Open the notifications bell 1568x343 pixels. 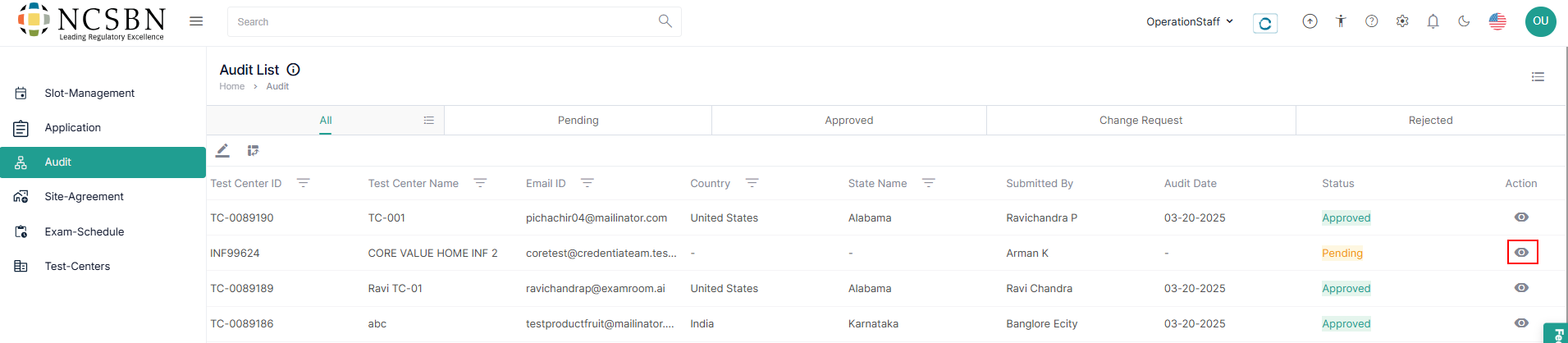(1433, 21)
